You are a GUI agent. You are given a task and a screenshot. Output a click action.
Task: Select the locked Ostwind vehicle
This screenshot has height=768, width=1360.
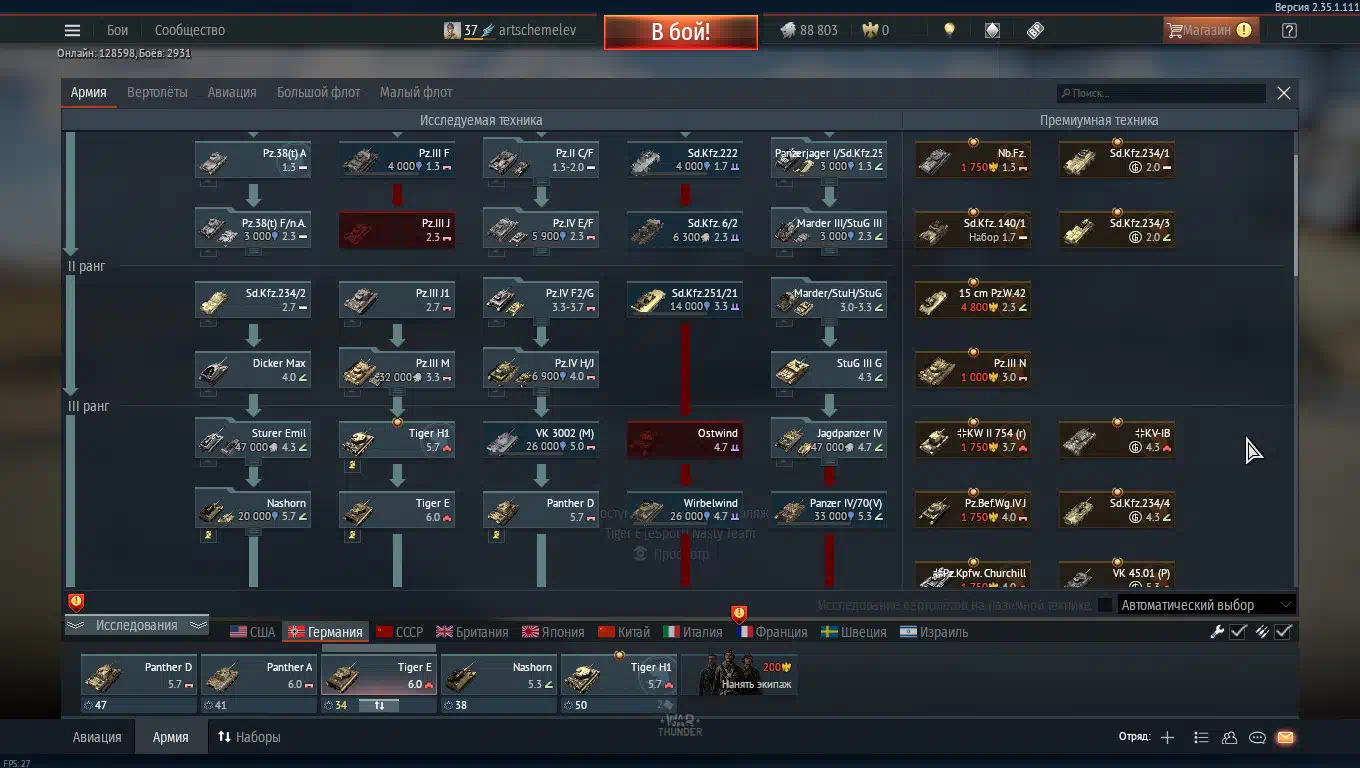pos(685,440)
